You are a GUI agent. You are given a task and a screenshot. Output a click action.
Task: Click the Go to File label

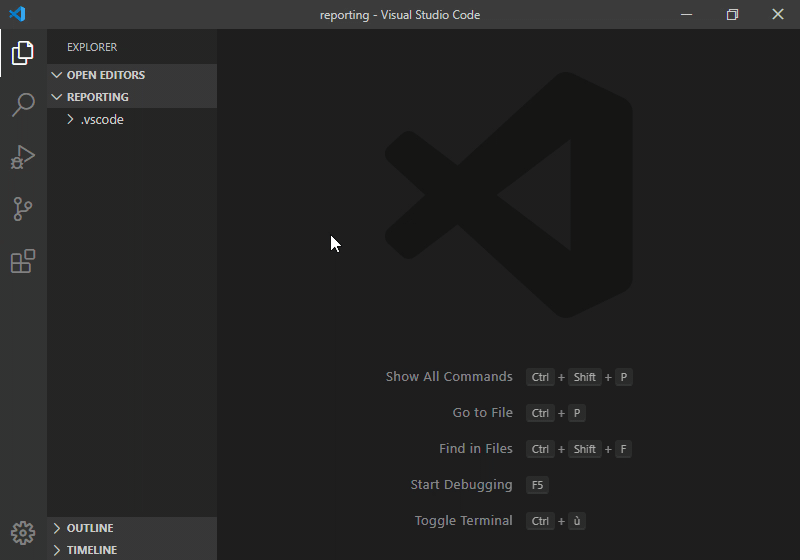(x=483, y=413)
